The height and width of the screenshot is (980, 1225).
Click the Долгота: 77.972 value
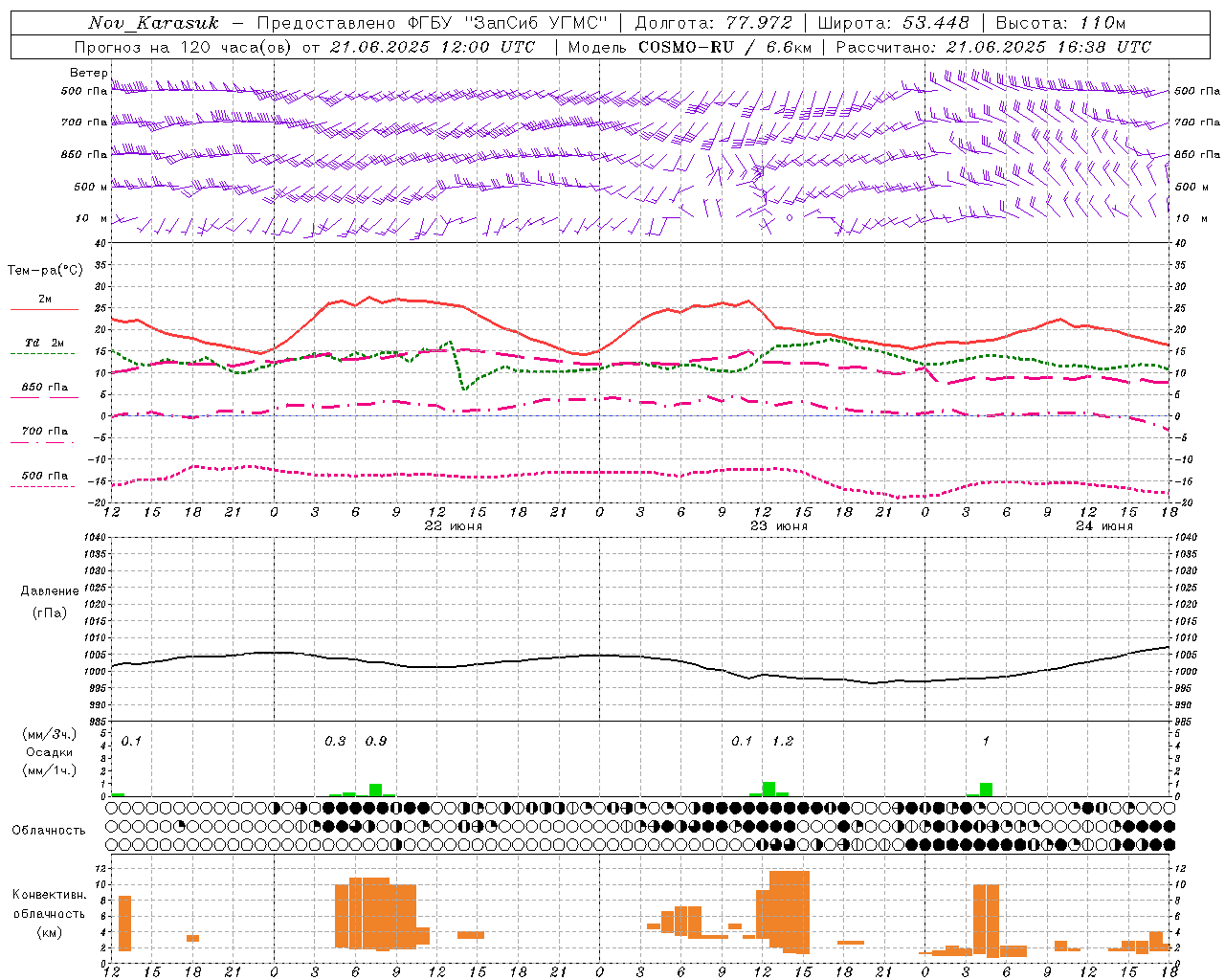[x=714, y=23]
